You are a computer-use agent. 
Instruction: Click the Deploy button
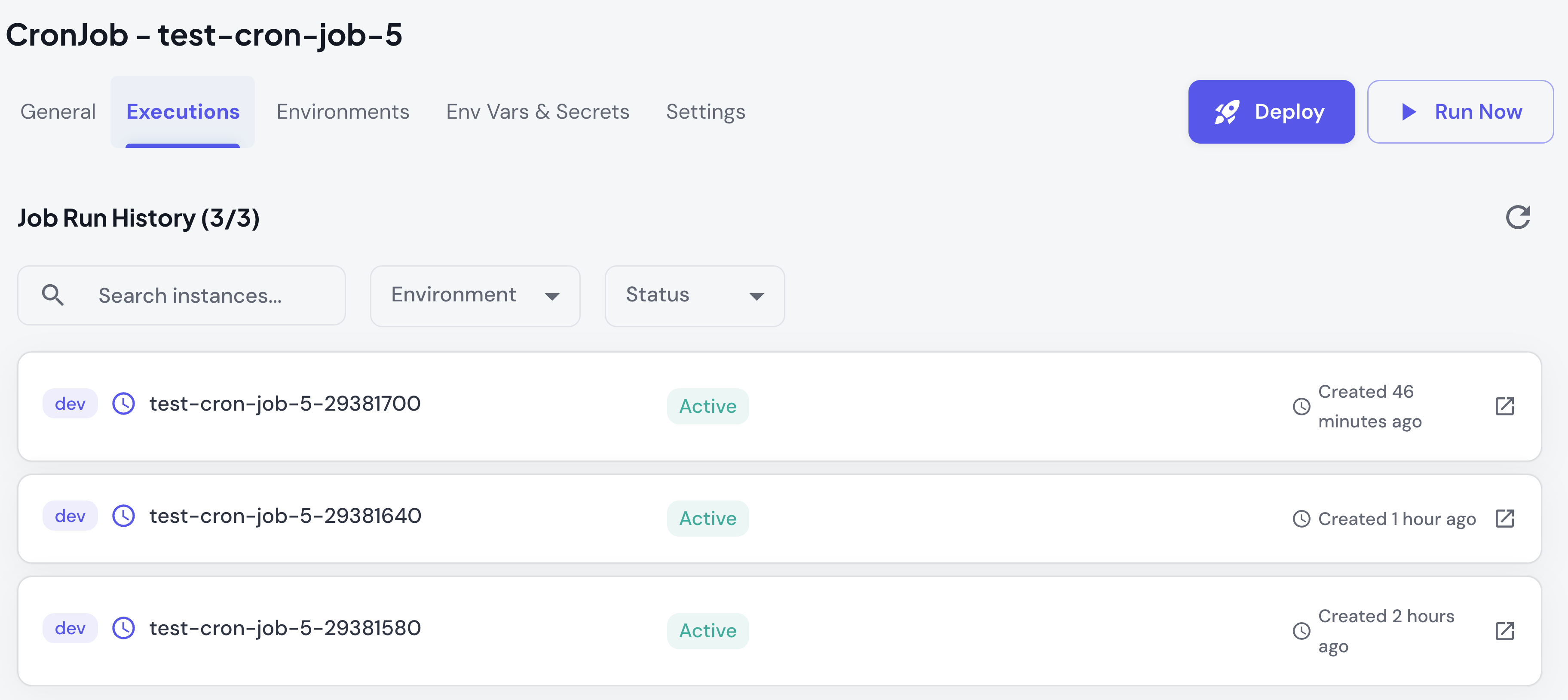tap(1271, 111)
